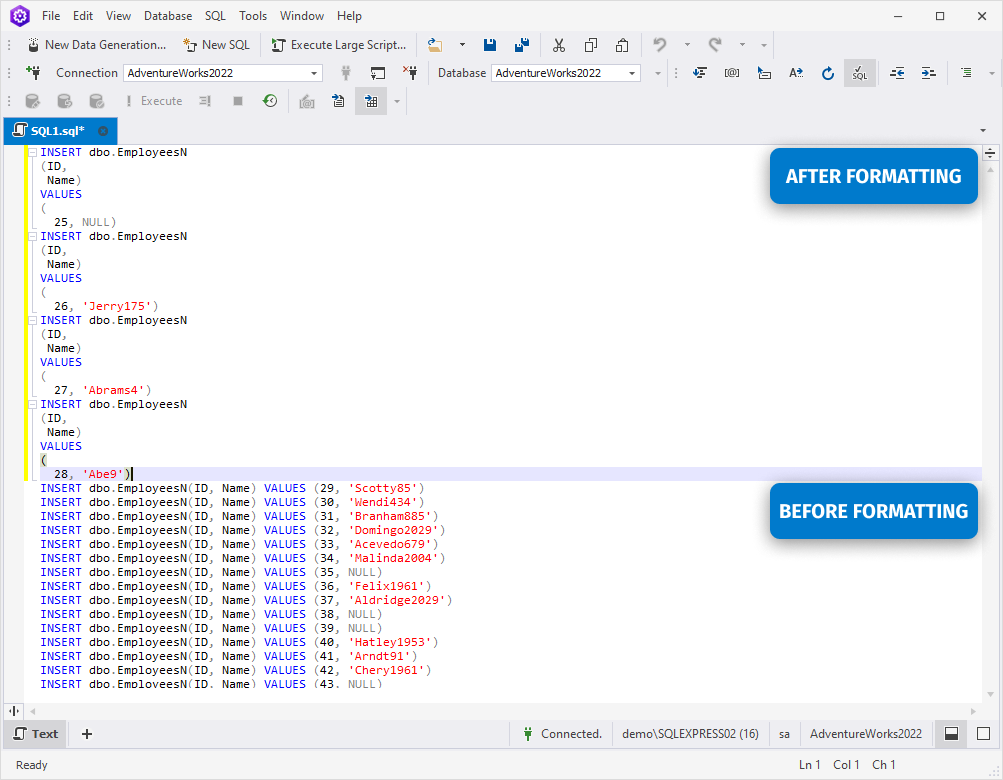Click the Paste icon in toolbar
The height and width of the screenshot is (780, 1003).
[622, 45]
